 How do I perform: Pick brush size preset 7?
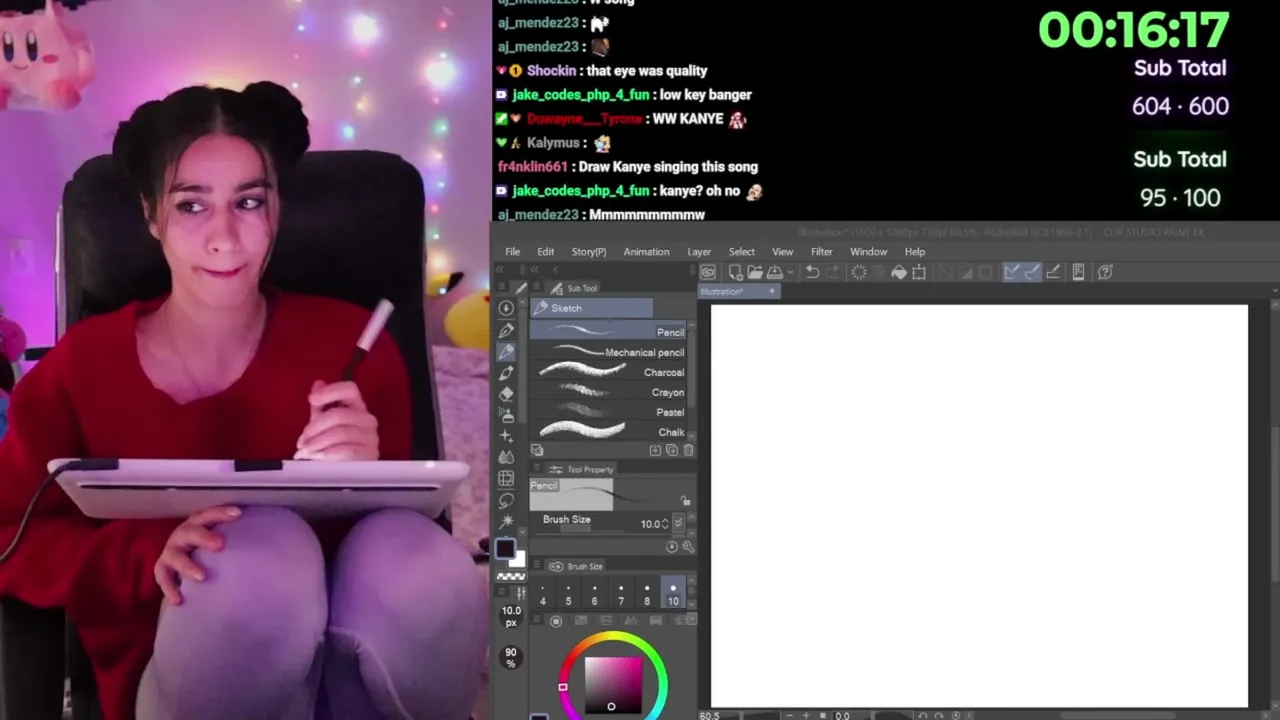click(621, 594)
